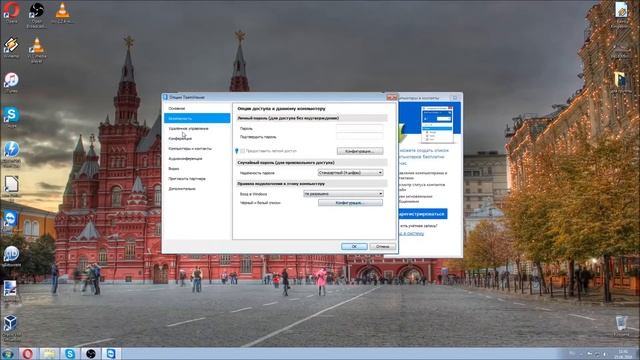Select the VirtualBox cube desktop shortcut
Viewport: 640px width, 360px height.
point(11,328)
